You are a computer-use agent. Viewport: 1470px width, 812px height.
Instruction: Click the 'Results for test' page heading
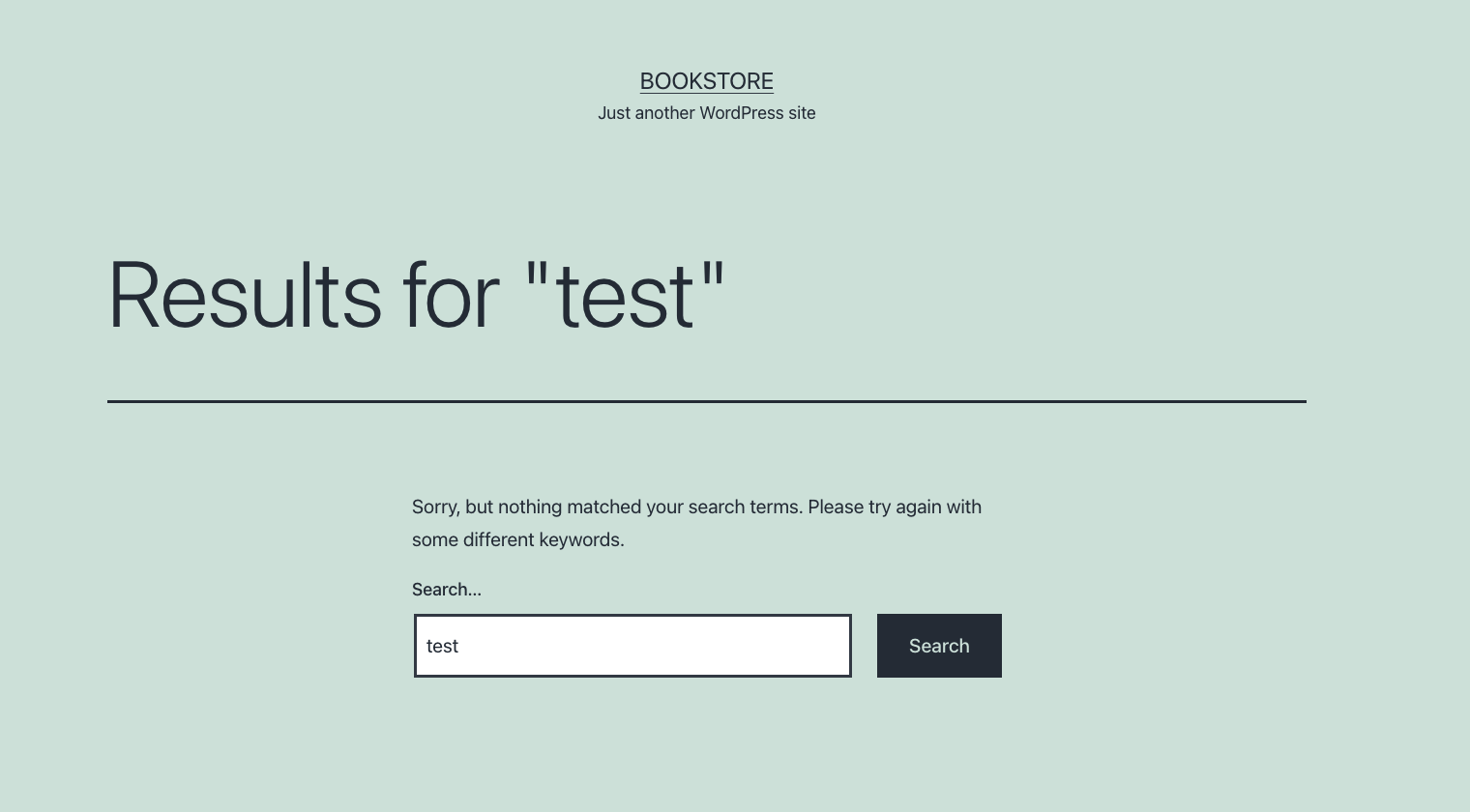416,295
